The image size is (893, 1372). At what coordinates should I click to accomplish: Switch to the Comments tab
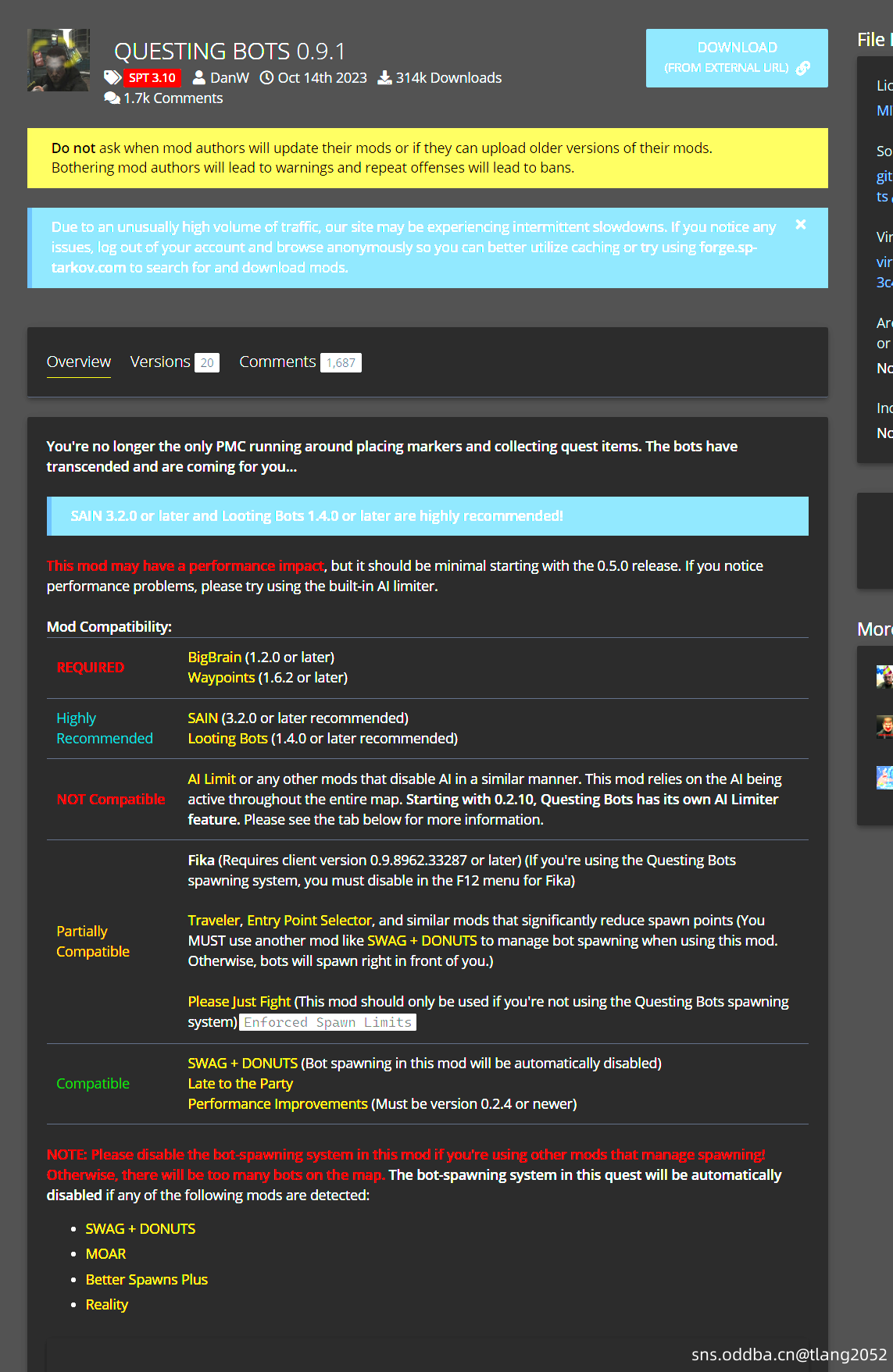click(x=300, y=362)
